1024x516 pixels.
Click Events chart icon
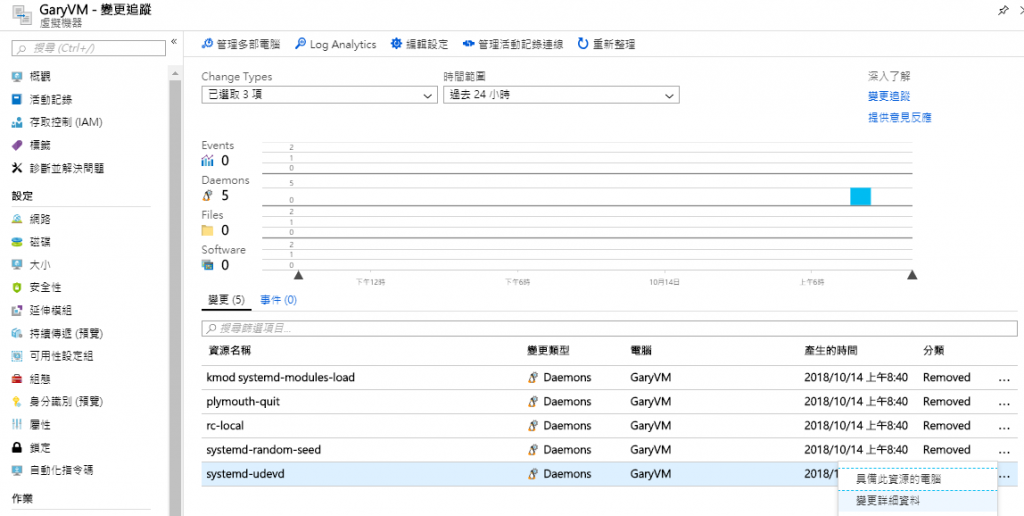(208, 160)
